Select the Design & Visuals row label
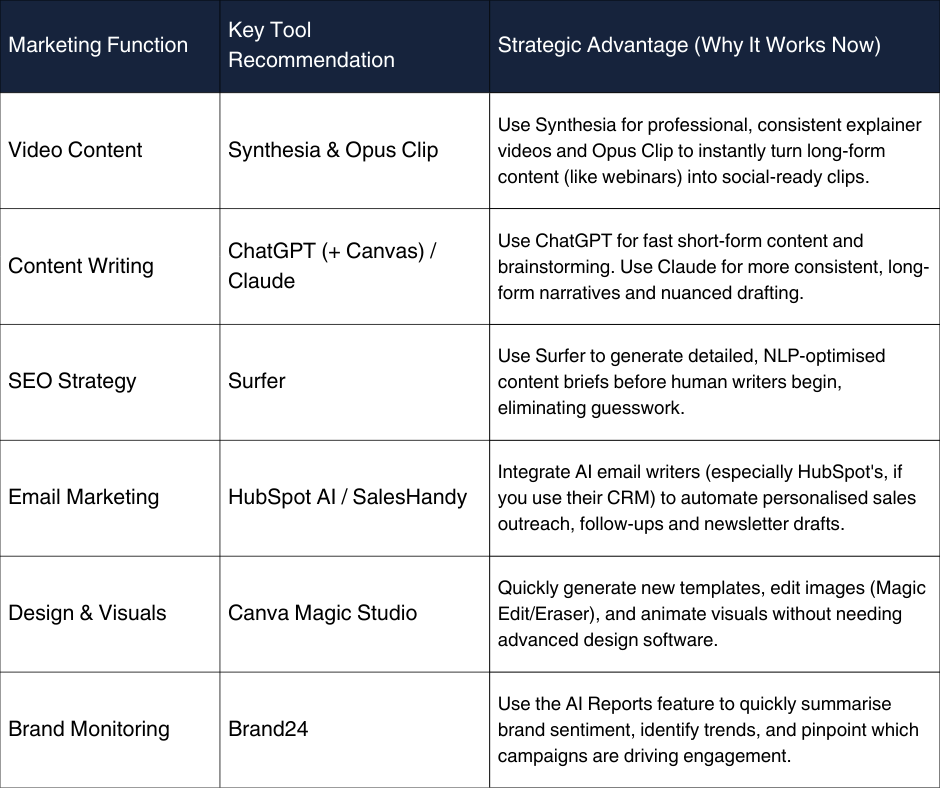Image resolution: width=940 pixels, height=788 pixels. [87, 613]
